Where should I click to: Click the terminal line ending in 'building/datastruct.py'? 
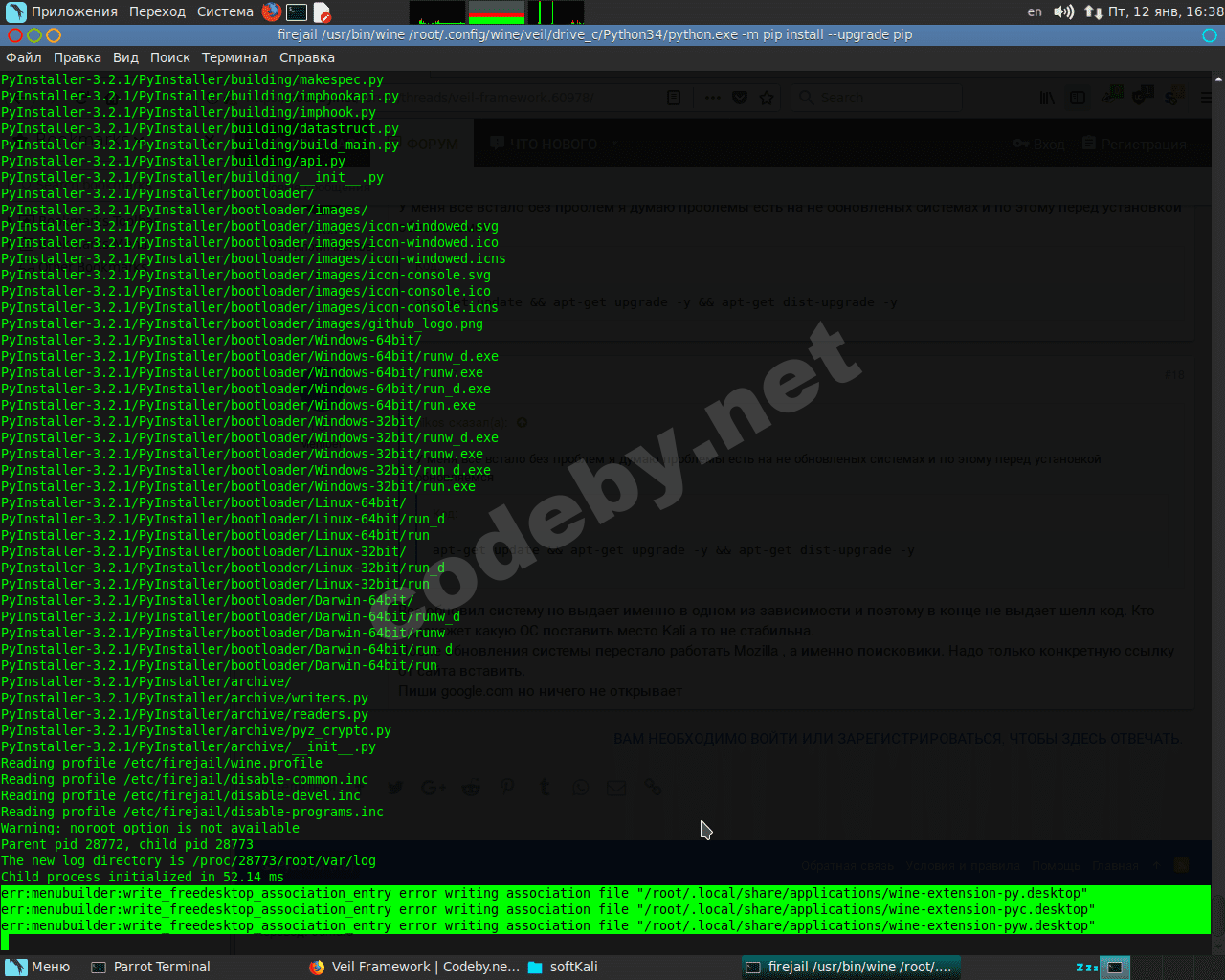click(200, 129)
